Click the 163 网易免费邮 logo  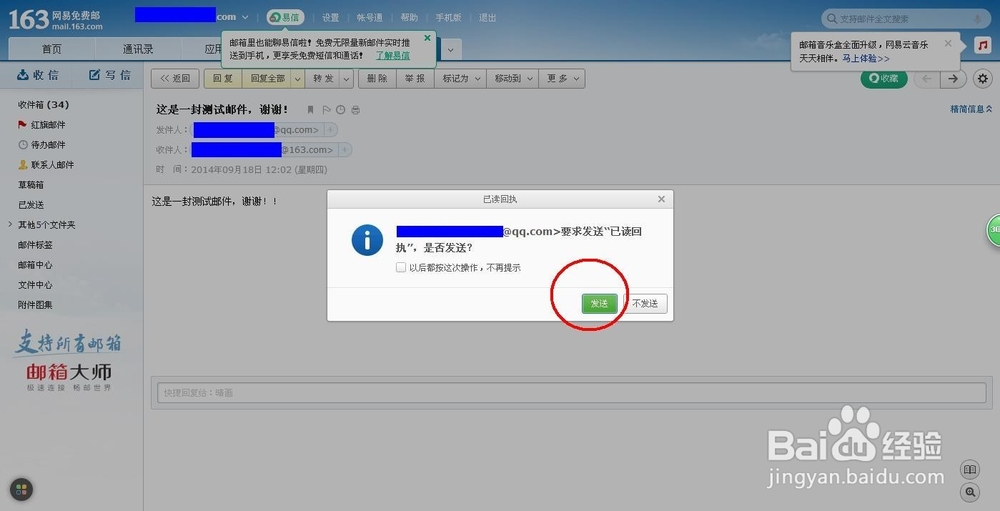point(55,19)
